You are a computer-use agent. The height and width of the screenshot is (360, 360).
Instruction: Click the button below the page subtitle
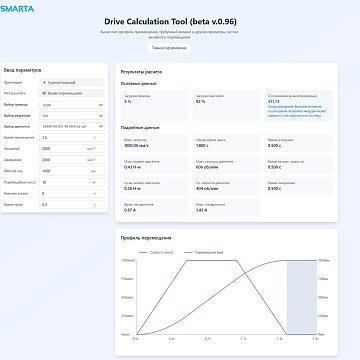tap(169, 48)
